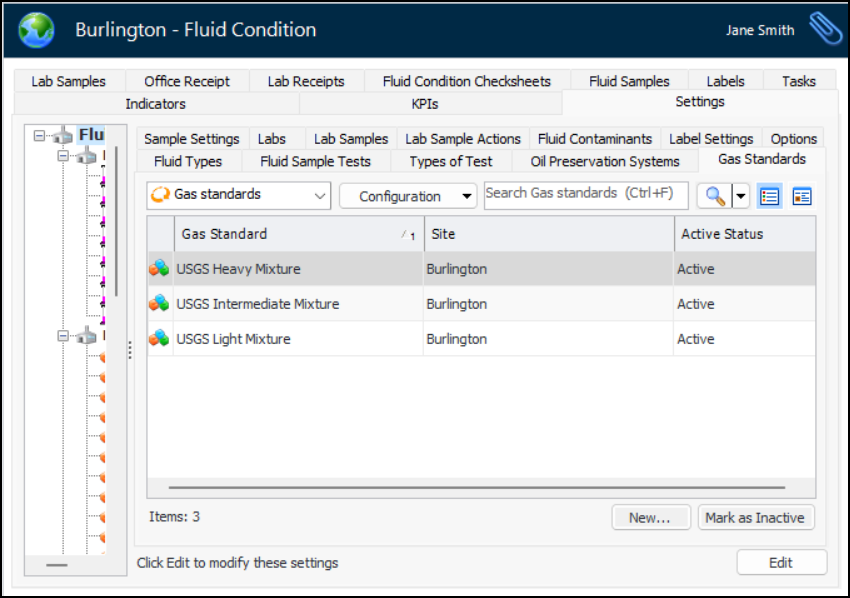Image resolution: width=850 pixels, height=598 pixels.
Task: Click the New... button
Action: tap(651, 517)
